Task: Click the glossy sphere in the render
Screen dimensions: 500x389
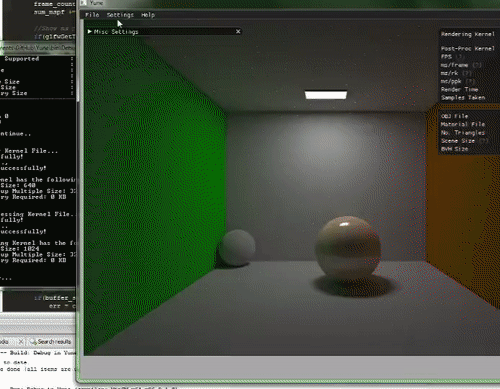Action: pos(348,248)
